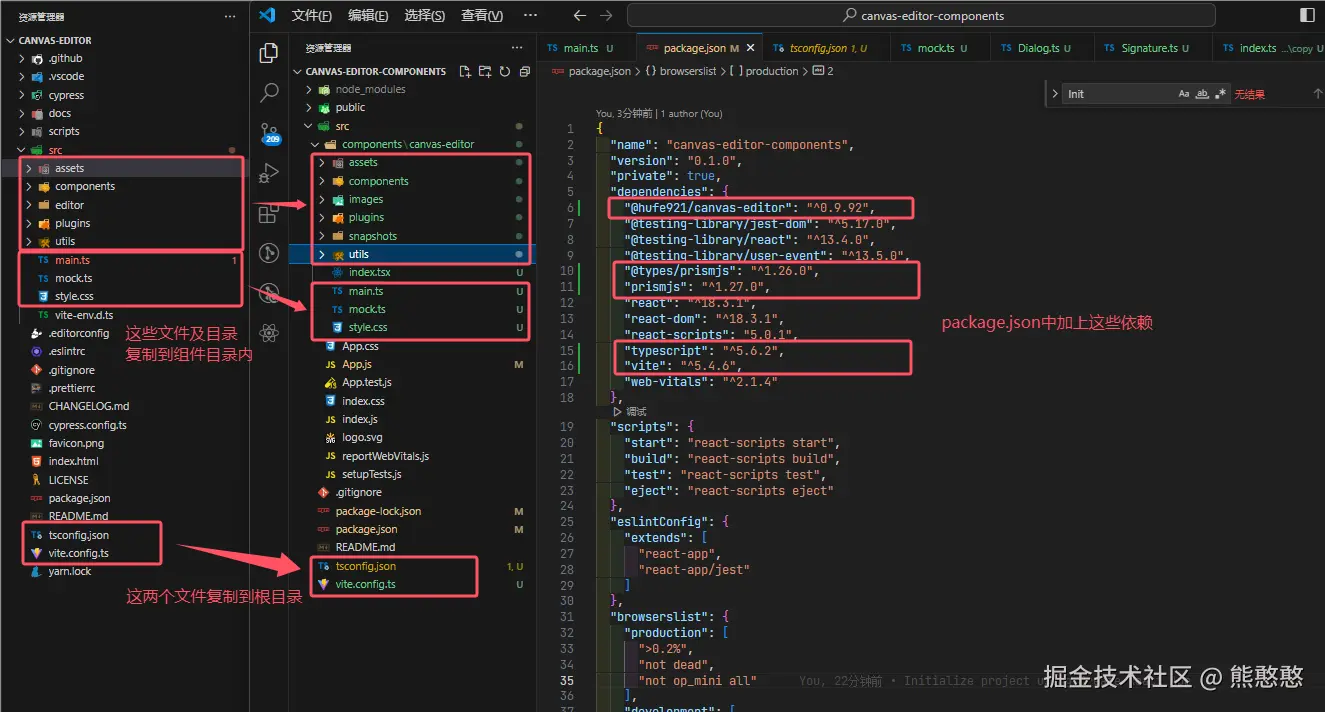Toggle Match Case in find widget
Viewport: 1325px width, 712px height.
pos(1184,94)
